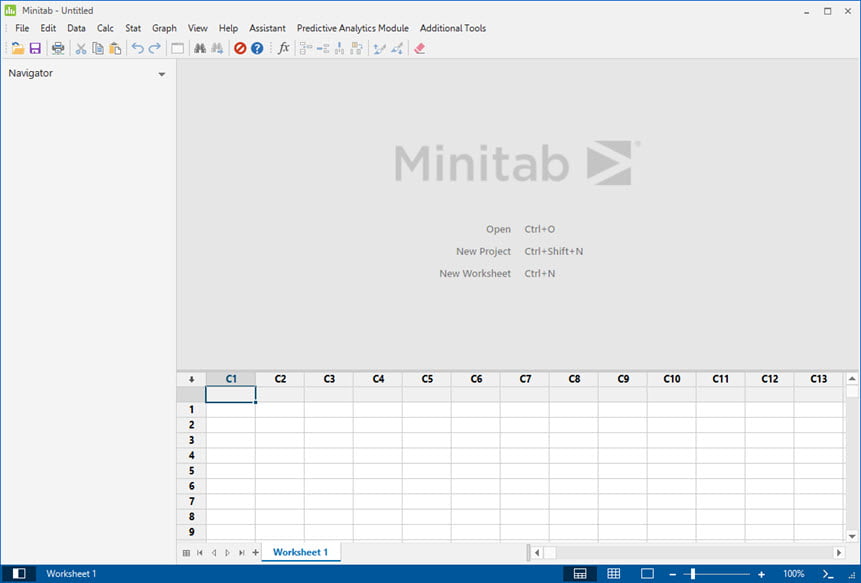This screenshot has width=861, height=583.
Task: Open the Data menu
Action: [76, 28]
